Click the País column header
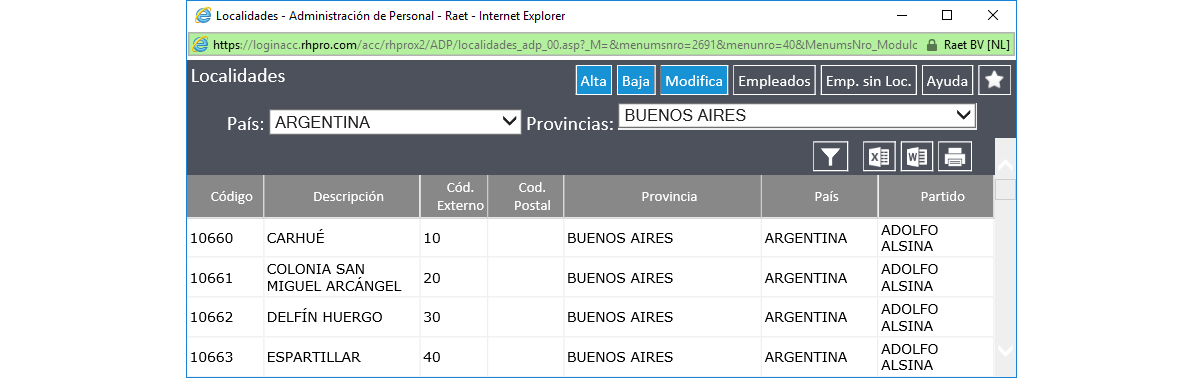 tap(819, 197)
